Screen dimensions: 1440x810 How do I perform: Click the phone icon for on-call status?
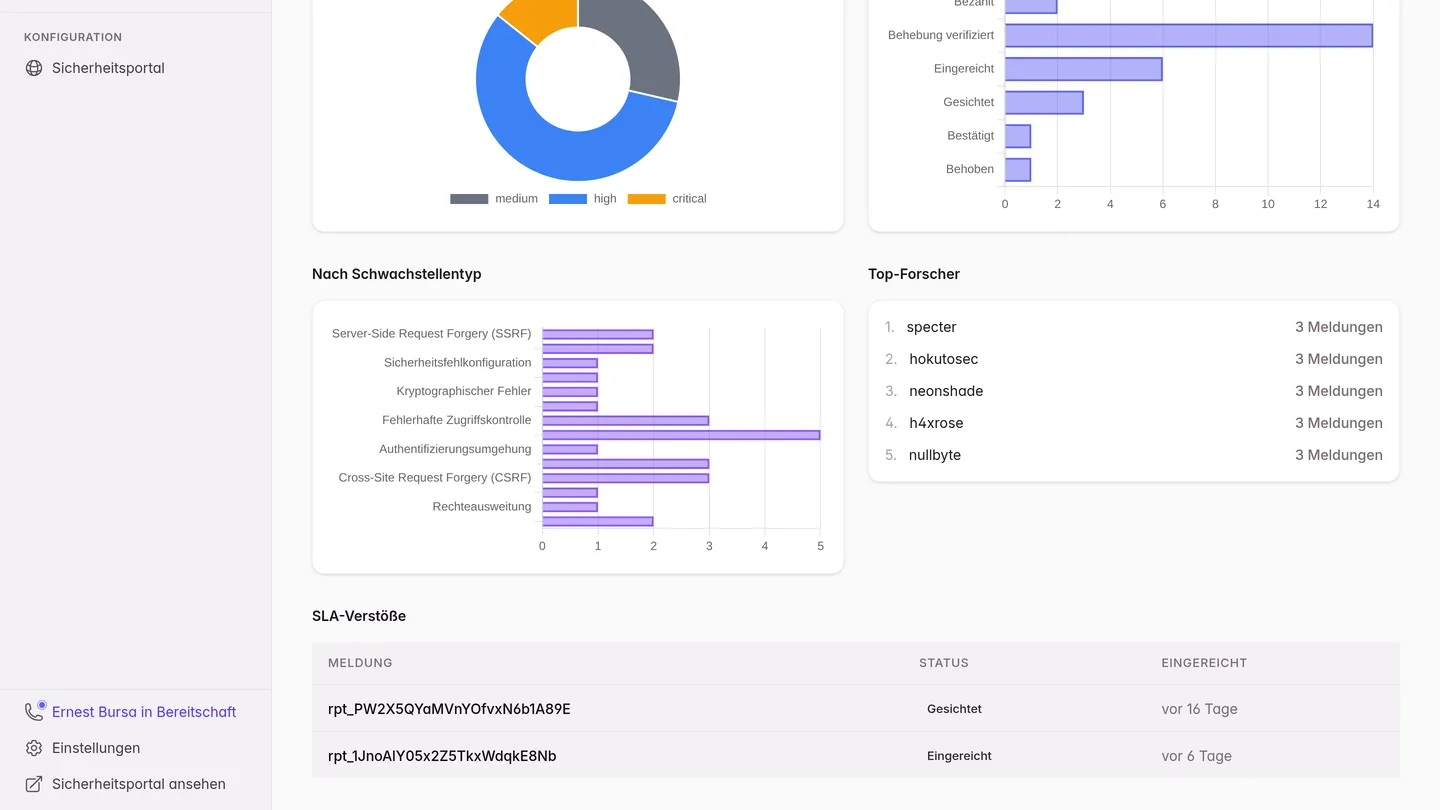(34, 712)
